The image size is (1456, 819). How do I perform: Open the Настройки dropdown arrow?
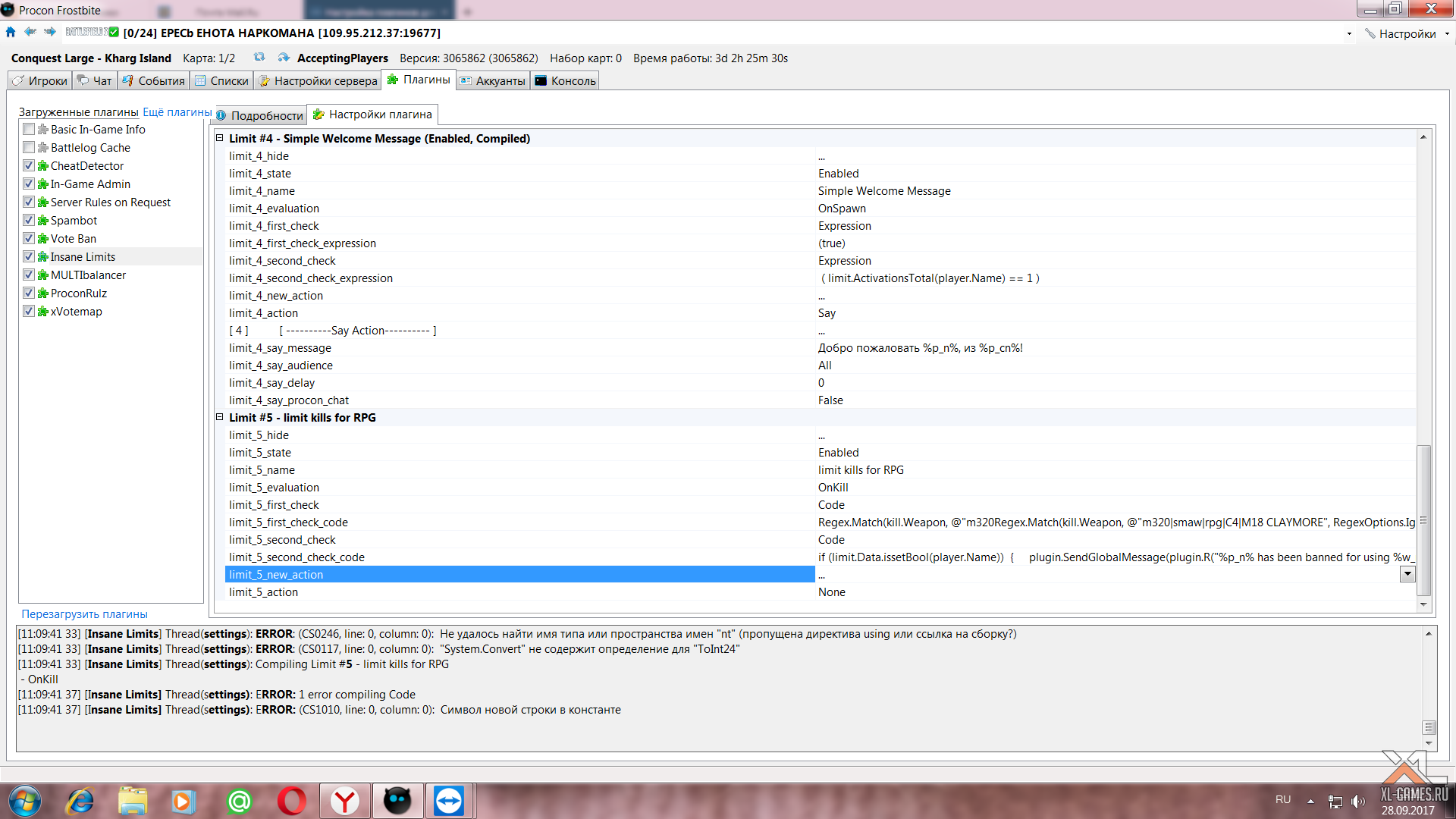[1447, 33]
